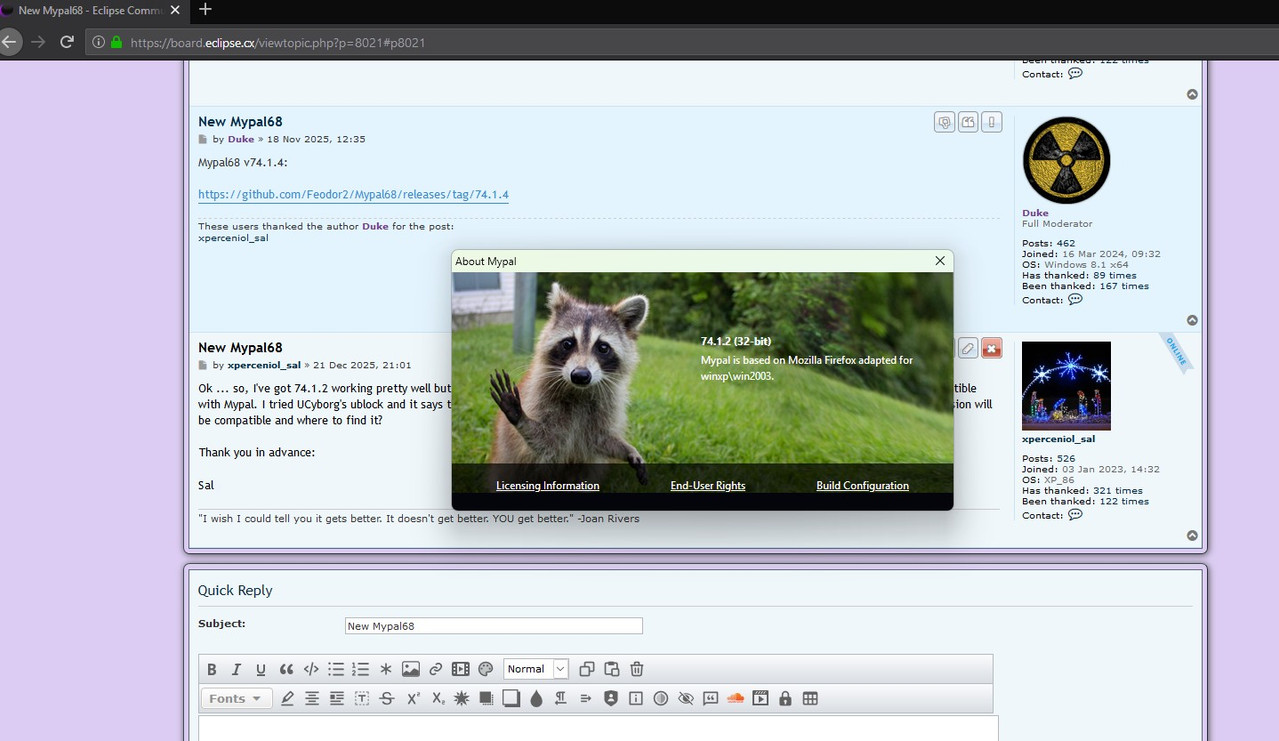Click xperceniol_sal's Christmas lights avatar
Viewport: 1279px width, 741px height.
pos(1066,386)
